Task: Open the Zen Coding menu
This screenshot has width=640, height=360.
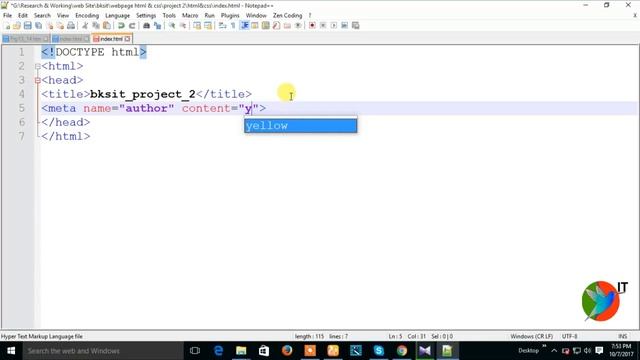Action: (x=287, y=16)
